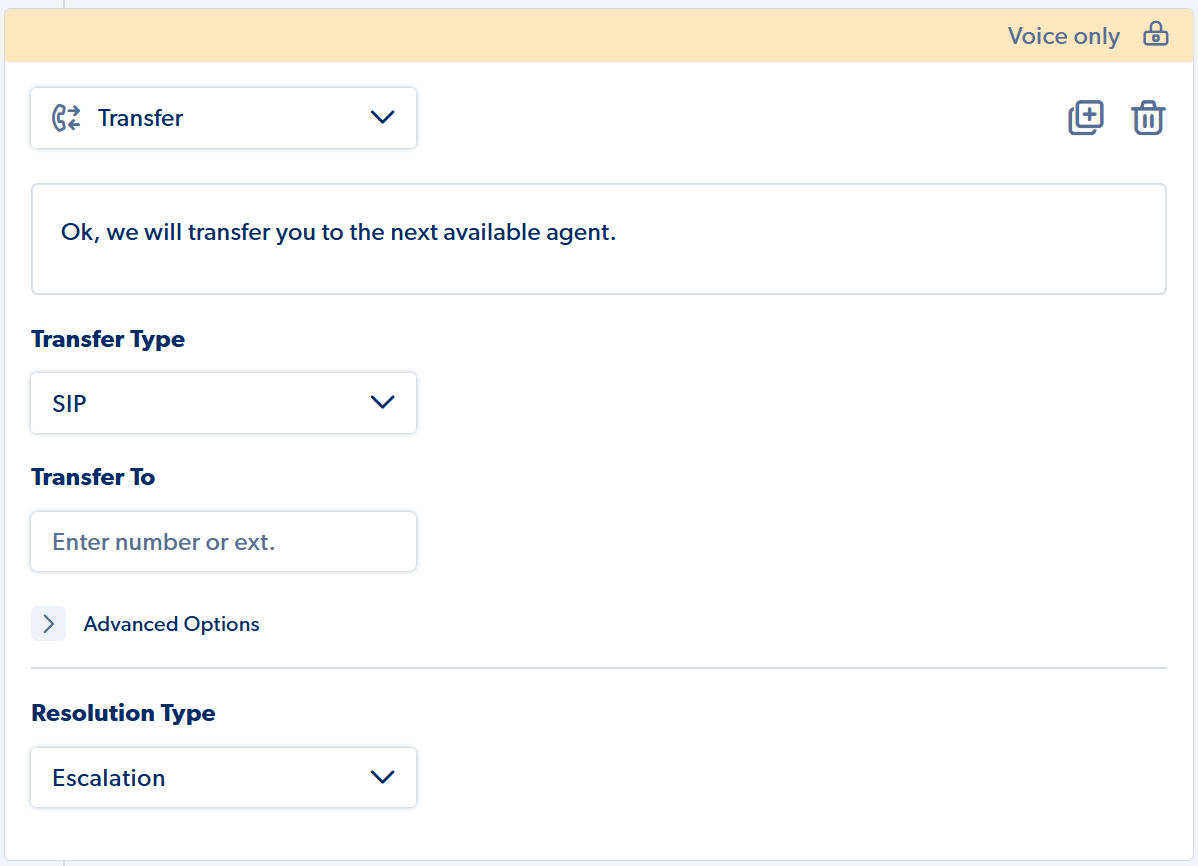1198x866 pixels.
Task: Click the transfer message text box
Action: coord(598,238)
